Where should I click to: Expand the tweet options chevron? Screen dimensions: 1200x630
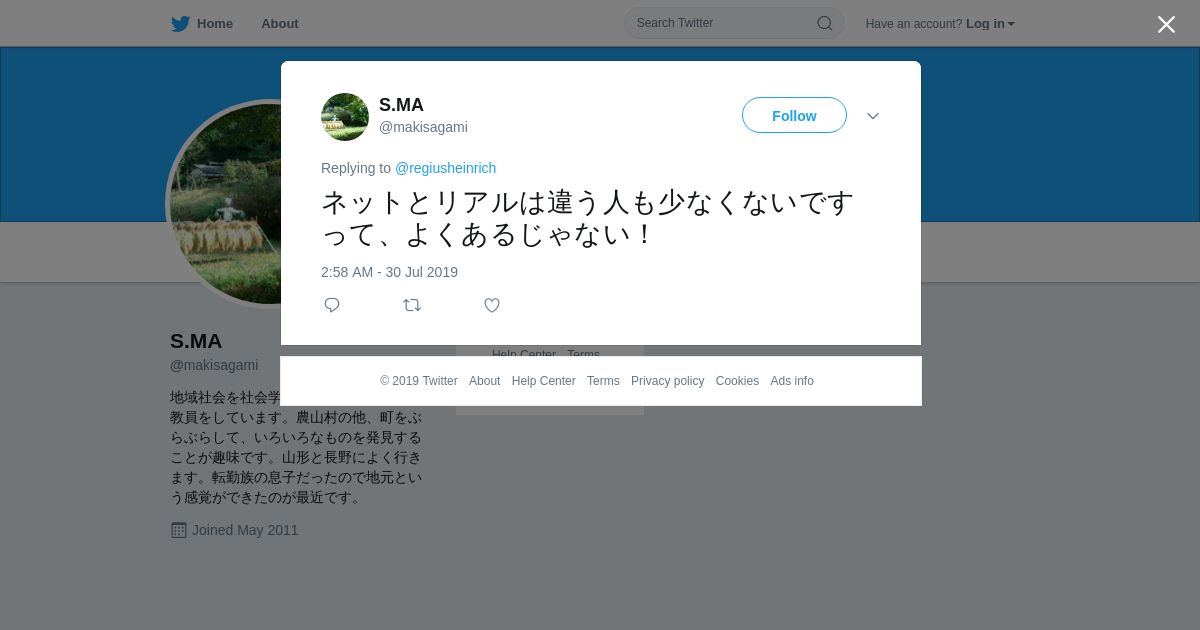tap(873, 116)
